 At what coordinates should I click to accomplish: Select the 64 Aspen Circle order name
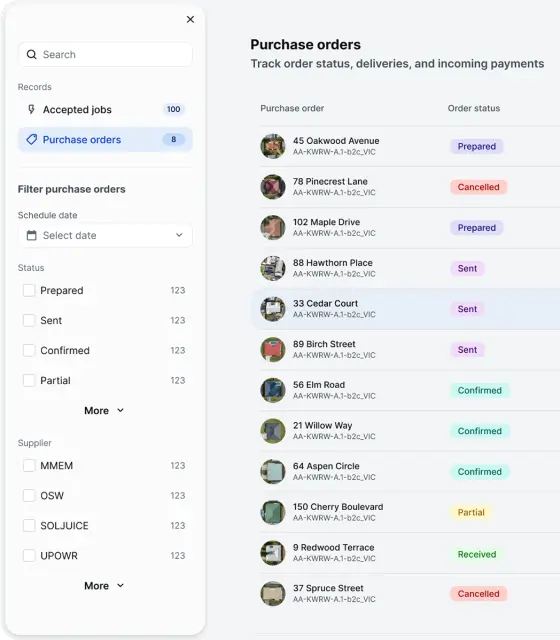tap(326, 466)
